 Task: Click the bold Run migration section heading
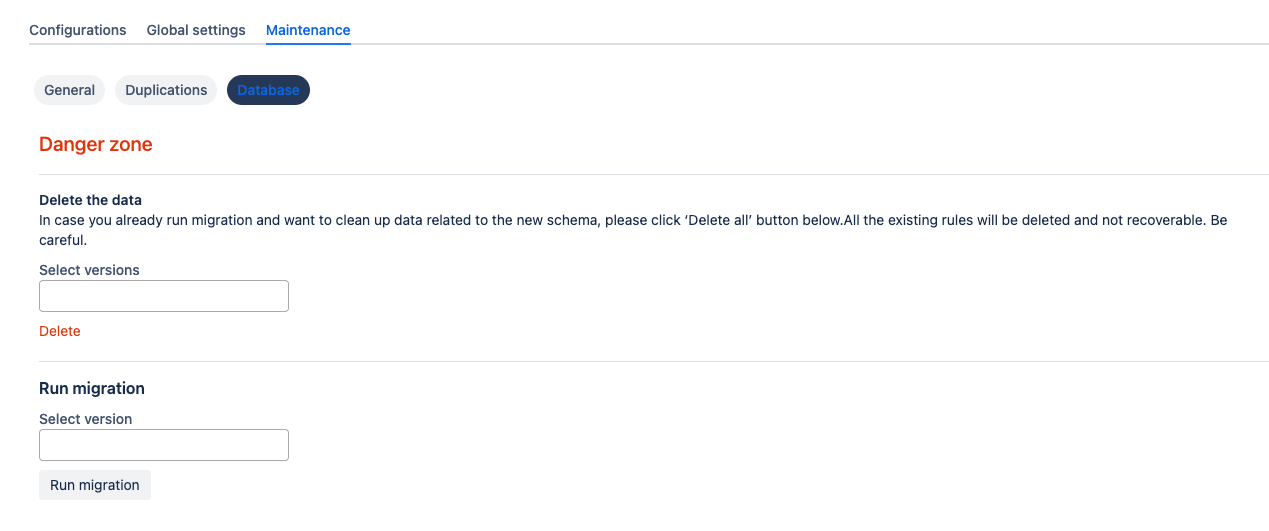pyautogui.click(x=92, y=388)
